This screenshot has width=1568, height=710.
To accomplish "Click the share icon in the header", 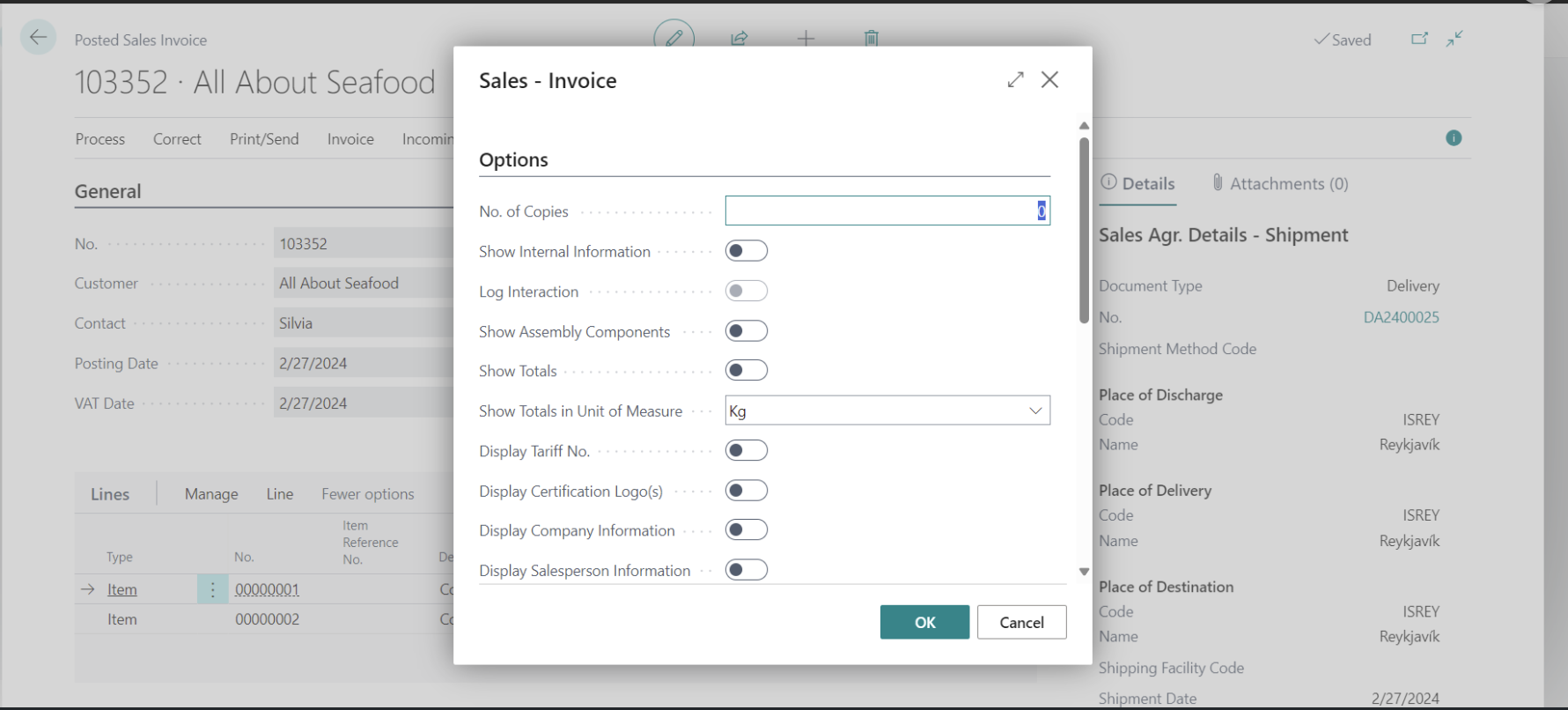I will coord(740,38).
